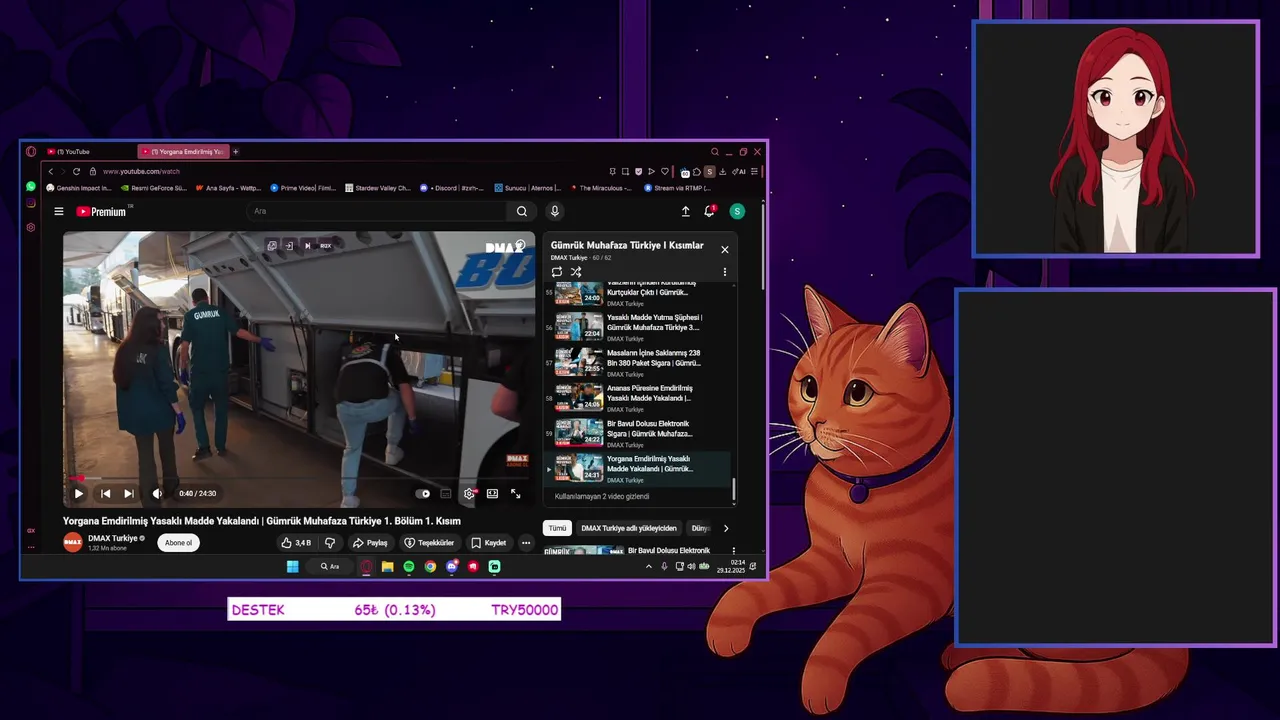1280x720 pixels.
Task: Play the video
Action: [78, 493]
